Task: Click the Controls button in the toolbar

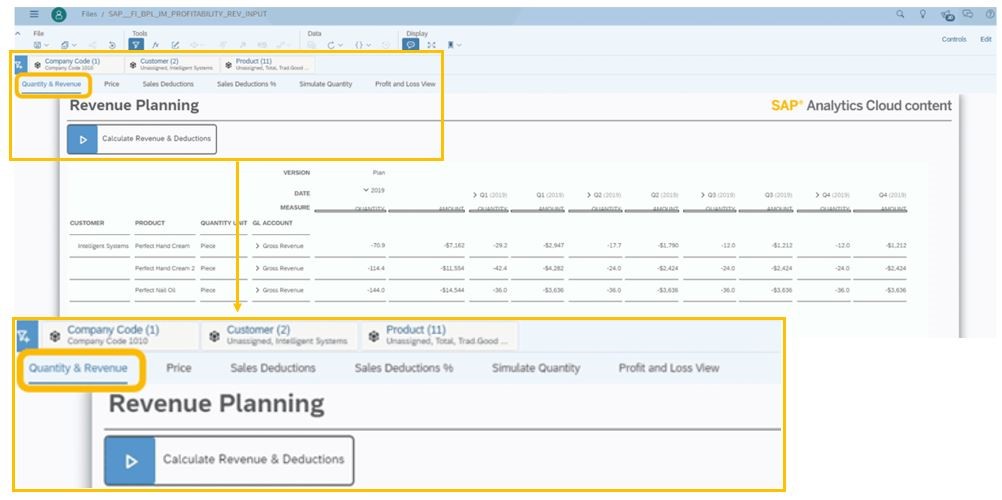Action: [x=954, y=39]
